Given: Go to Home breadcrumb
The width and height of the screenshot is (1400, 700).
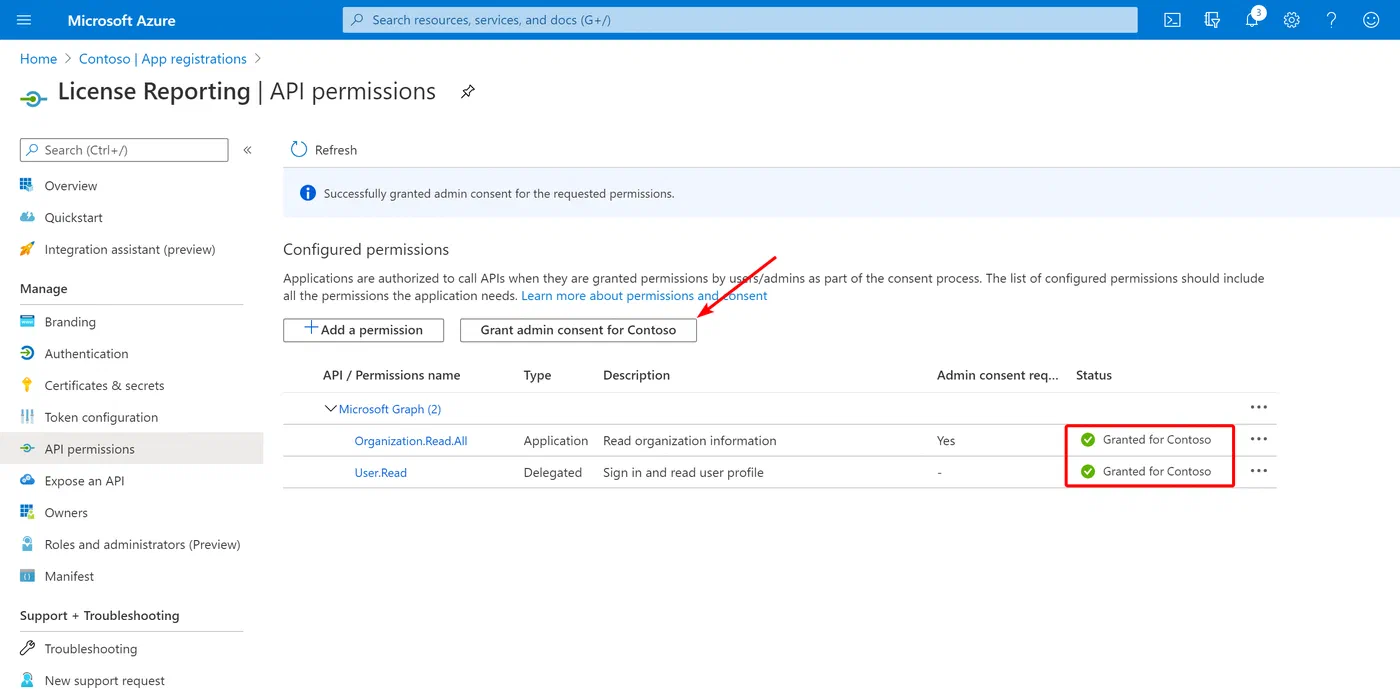Looking at the screenshot, I should (38, 59).
